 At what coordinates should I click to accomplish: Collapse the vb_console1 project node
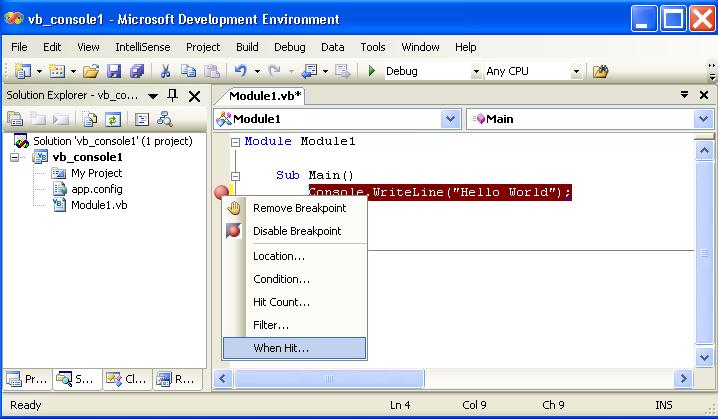(15, 157)
